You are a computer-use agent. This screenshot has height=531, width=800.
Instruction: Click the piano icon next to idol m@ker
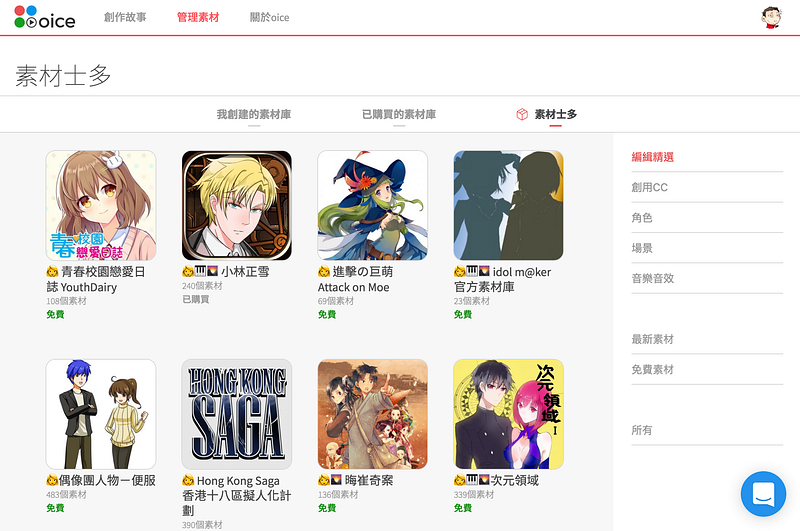pyautogui.click(x=472, y=271)
